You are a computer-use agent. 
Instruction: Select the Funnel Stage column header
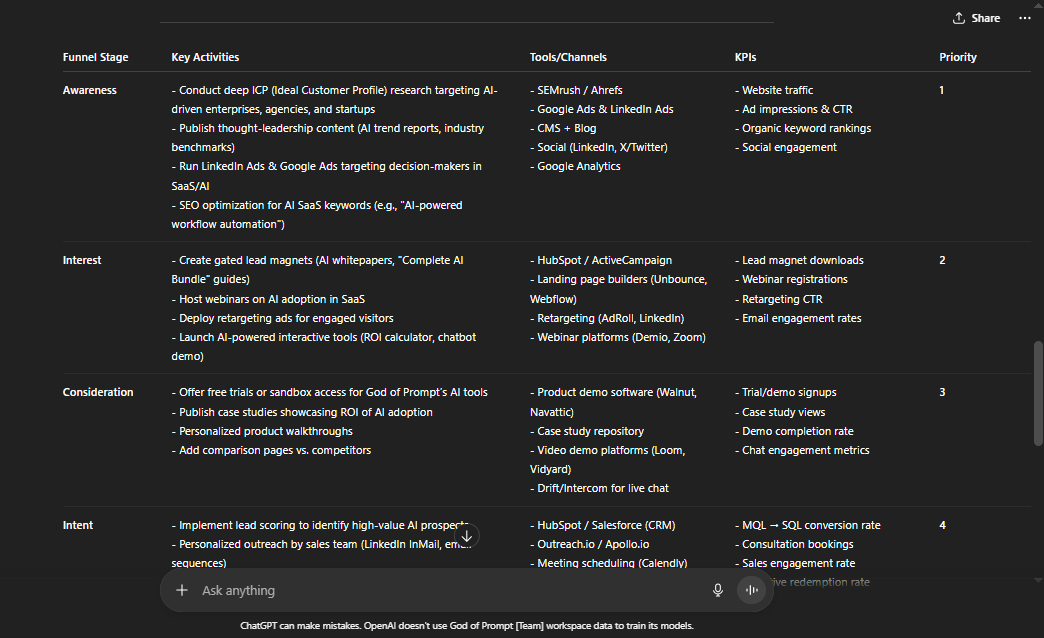95,57
